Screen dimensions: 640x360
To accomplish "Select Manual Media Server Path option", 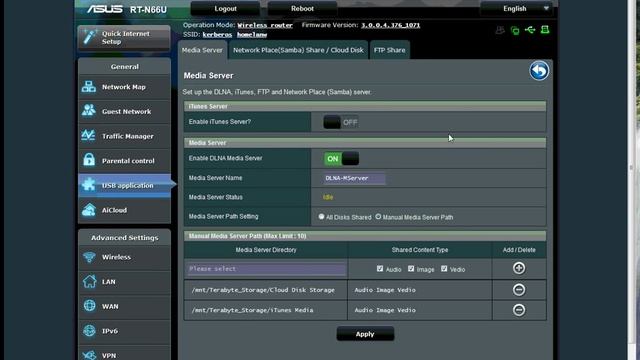I will (x=378, y=217).
